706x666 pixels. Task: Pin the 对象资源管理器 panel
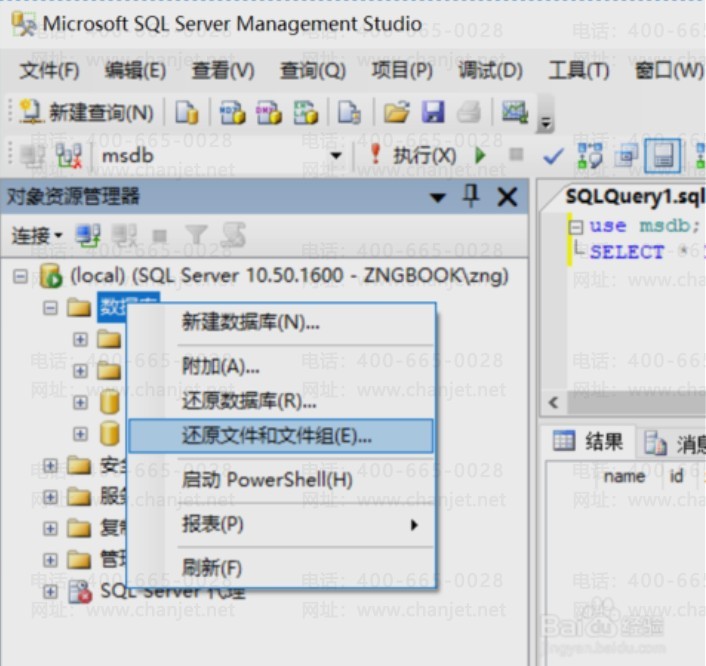[x=471, y=196]
